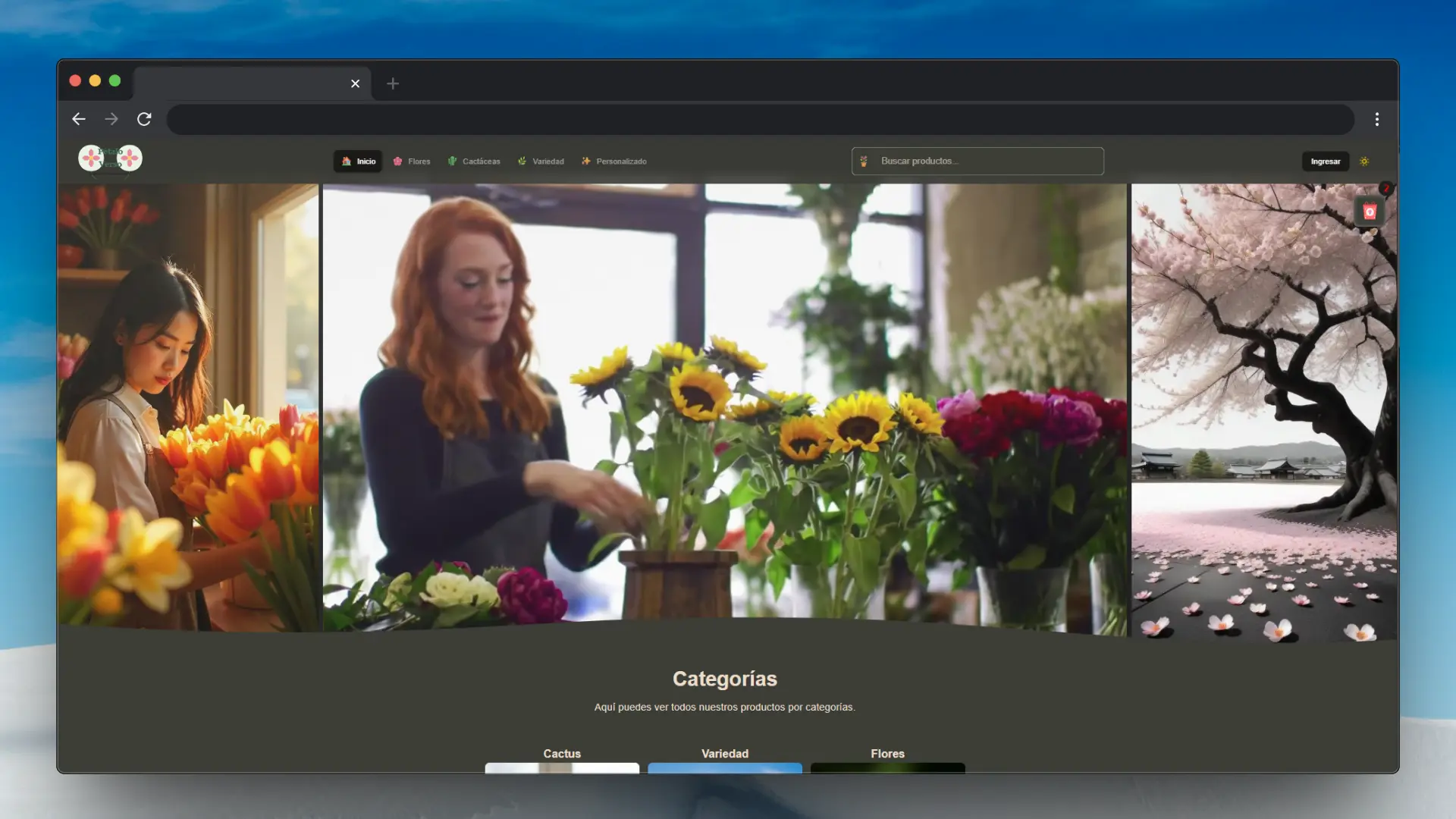Image resolution: width=1456 pixels, height=819 pixels.
Task: Open a new browser tab
Action: point(393,83)
